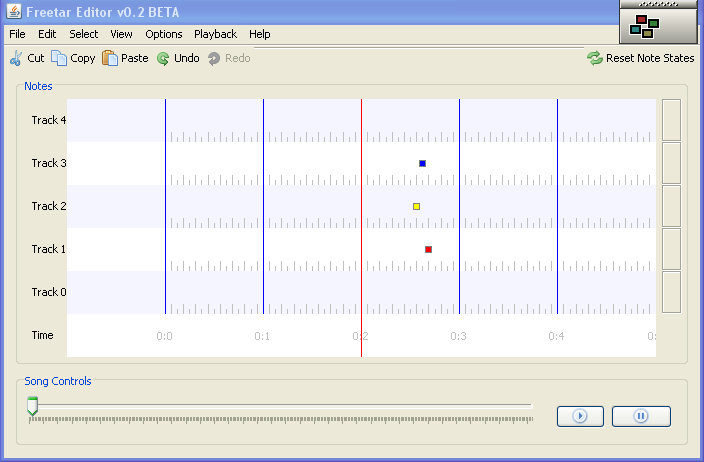Click the Time row label
Screen dimensions: 704x462
point(42,335)
